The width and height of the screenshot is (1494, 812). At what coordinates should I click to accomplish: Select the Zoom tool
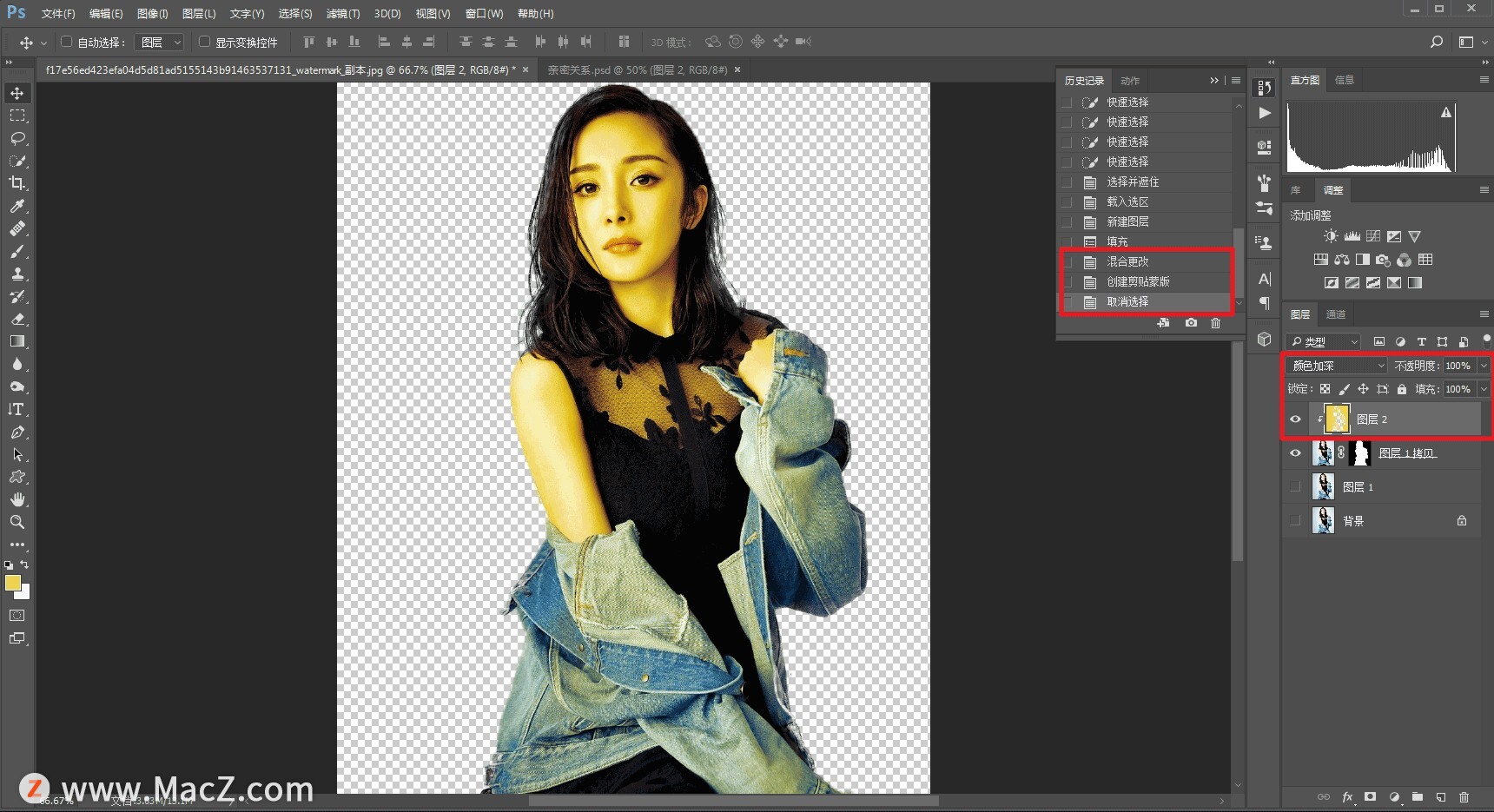pos(17,522)
